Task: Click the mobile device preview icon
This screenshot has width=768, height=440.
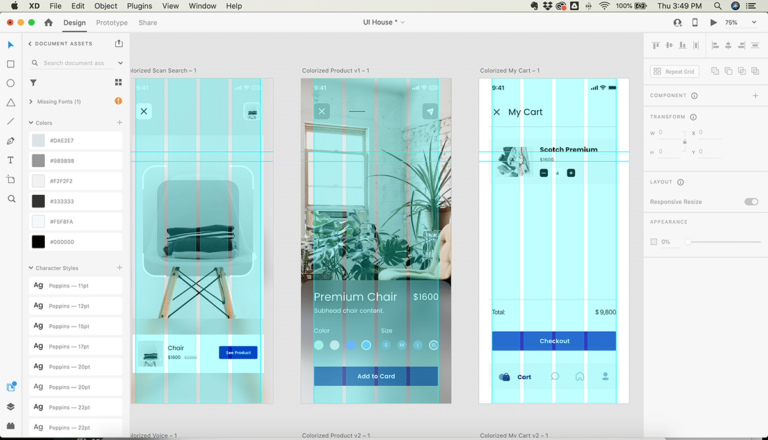Action: 695,22
